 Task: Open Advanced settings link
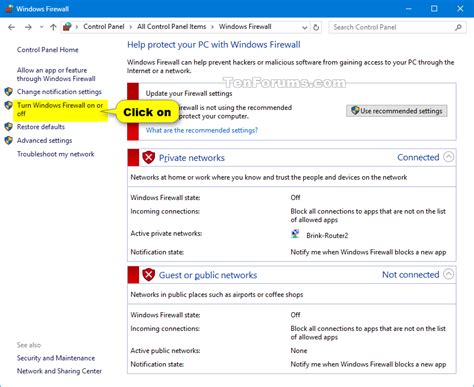pyautogui.click(x=44, y=140)
